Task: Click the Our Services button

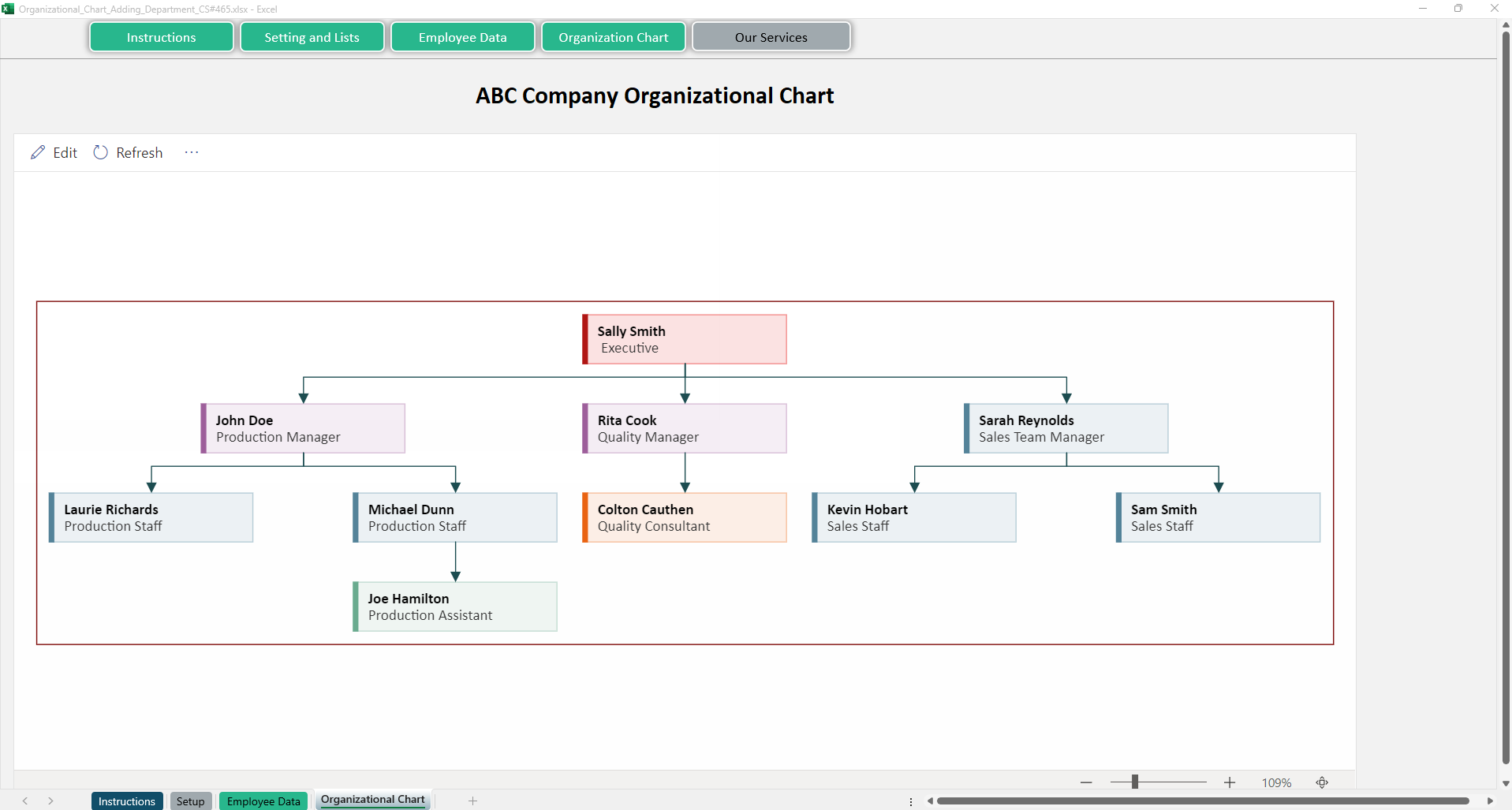Action: pyautogui.click(x=771, y=37)
